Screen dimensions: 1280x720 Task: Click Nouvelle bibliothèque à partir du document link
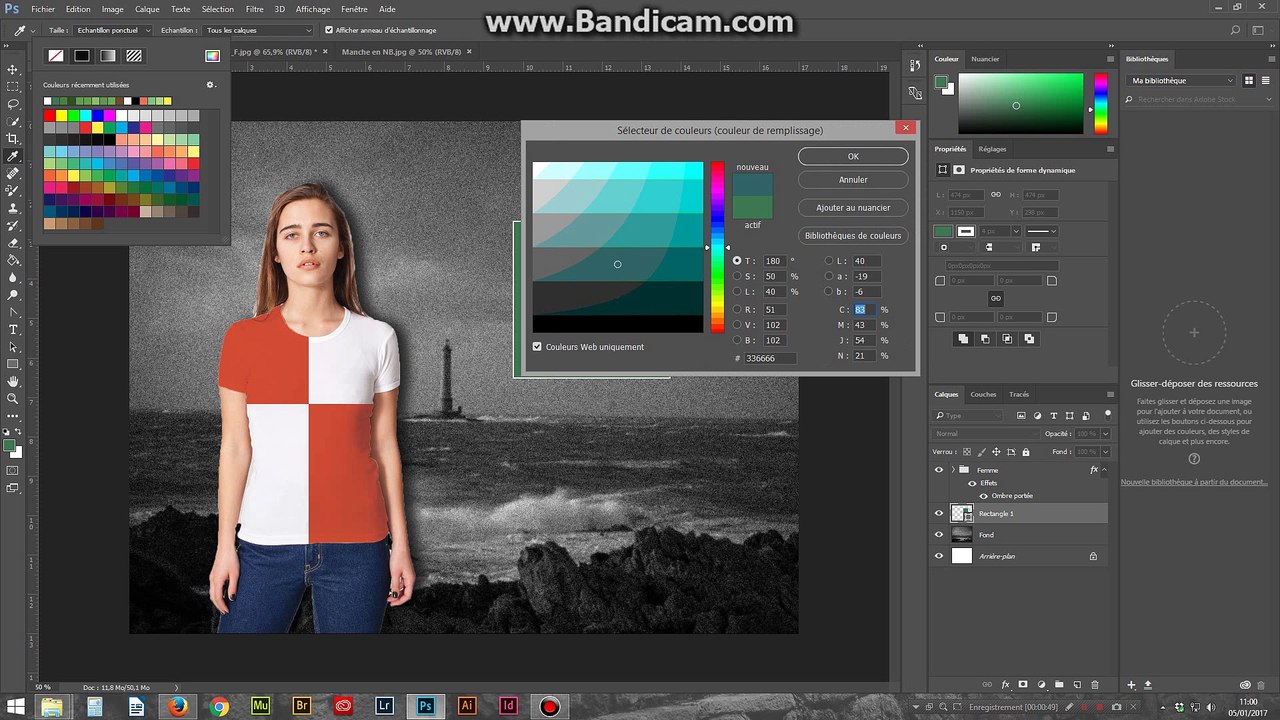tap(1194, 482)
